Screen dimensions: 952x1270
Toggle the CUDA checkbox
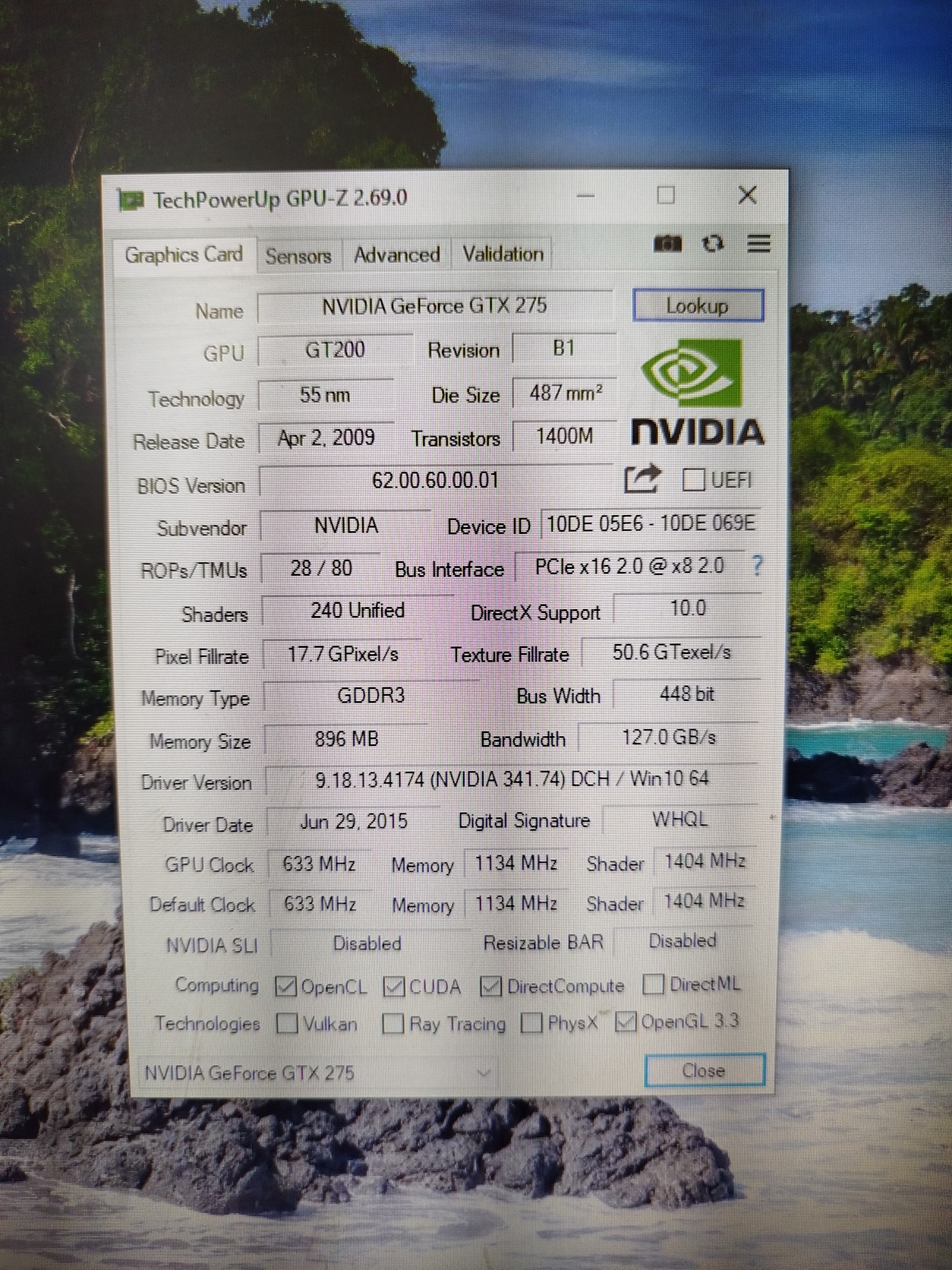(393, 986)
